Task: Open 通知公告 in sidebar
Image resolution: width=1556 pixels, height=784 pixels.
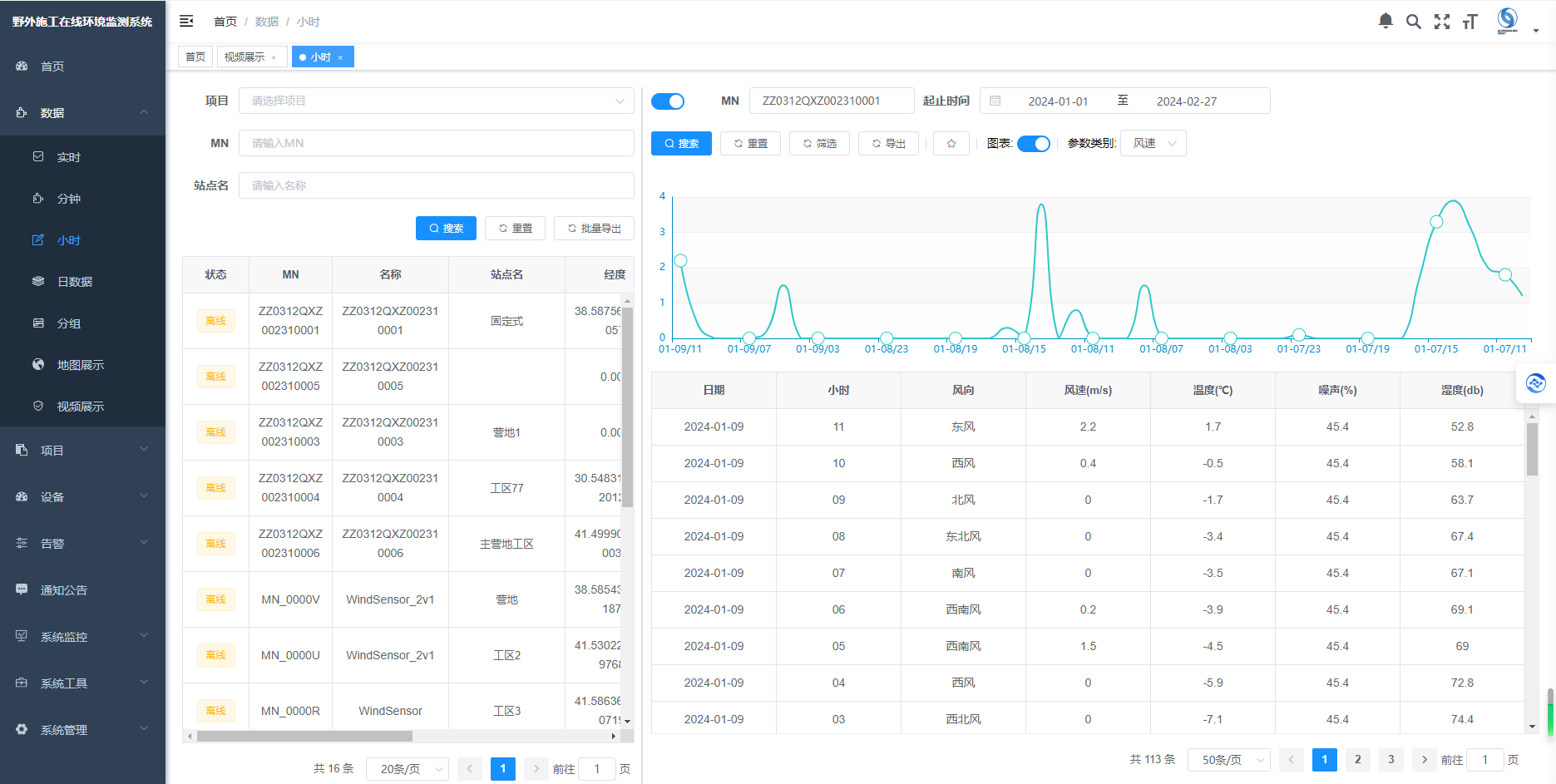Action: pyautogui.click(x=82, y=590)
